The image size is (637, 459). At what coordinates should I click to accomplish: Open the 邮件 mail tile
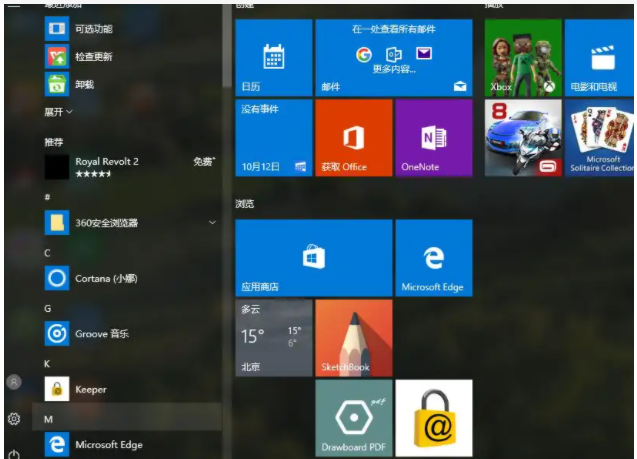coord(394,58)
